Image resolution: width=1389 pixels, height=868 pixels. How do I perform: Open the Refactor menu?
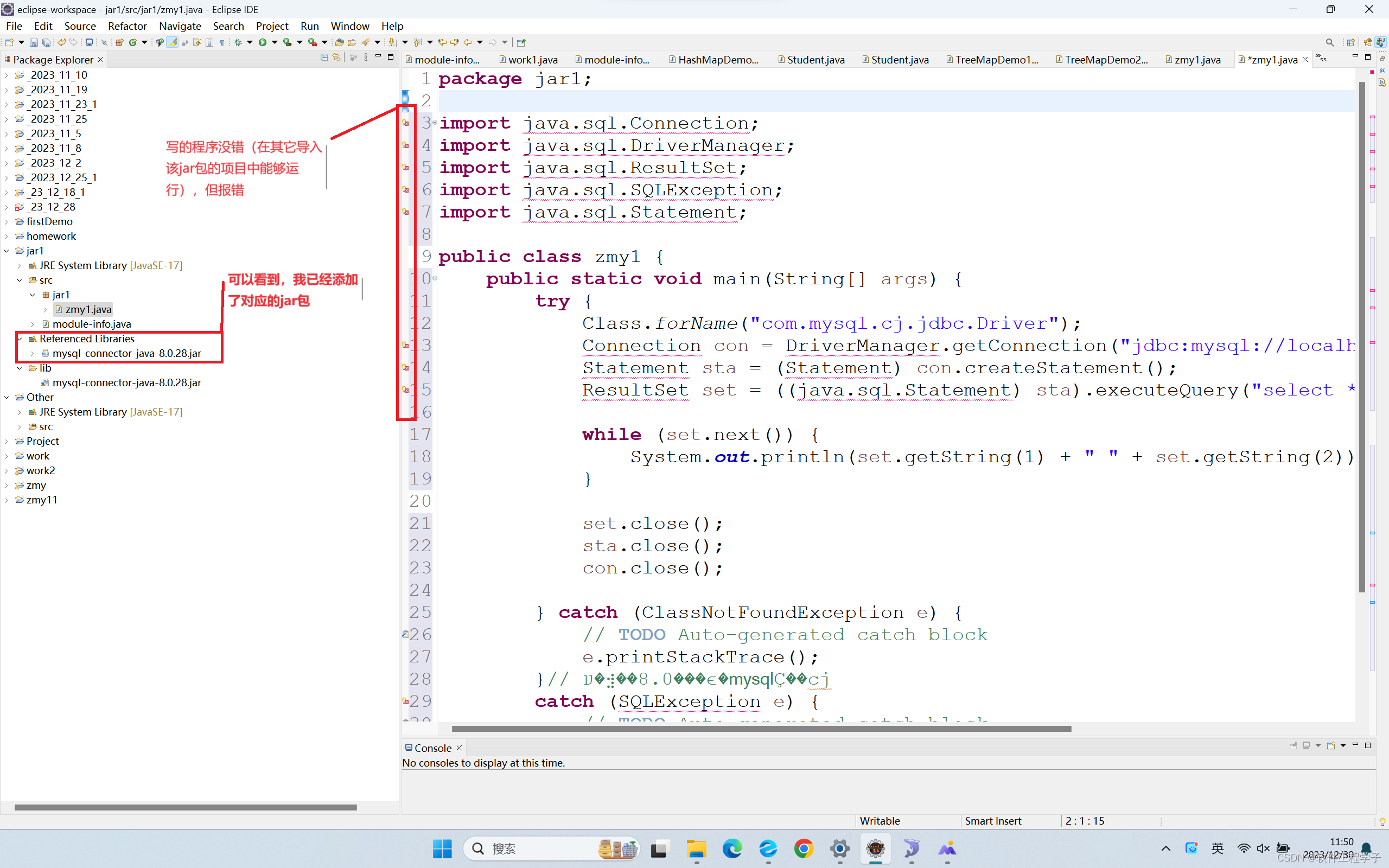[128, 26]
